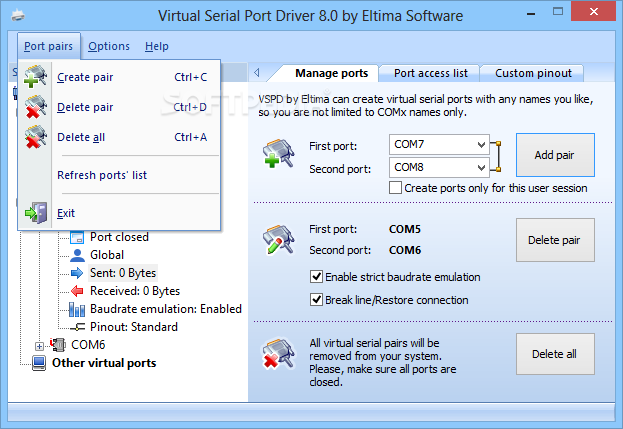Image resolution: width=623 pixels, height=429 pixels.
Task: Select Global tree row
Action: click(x=107, y=255)
